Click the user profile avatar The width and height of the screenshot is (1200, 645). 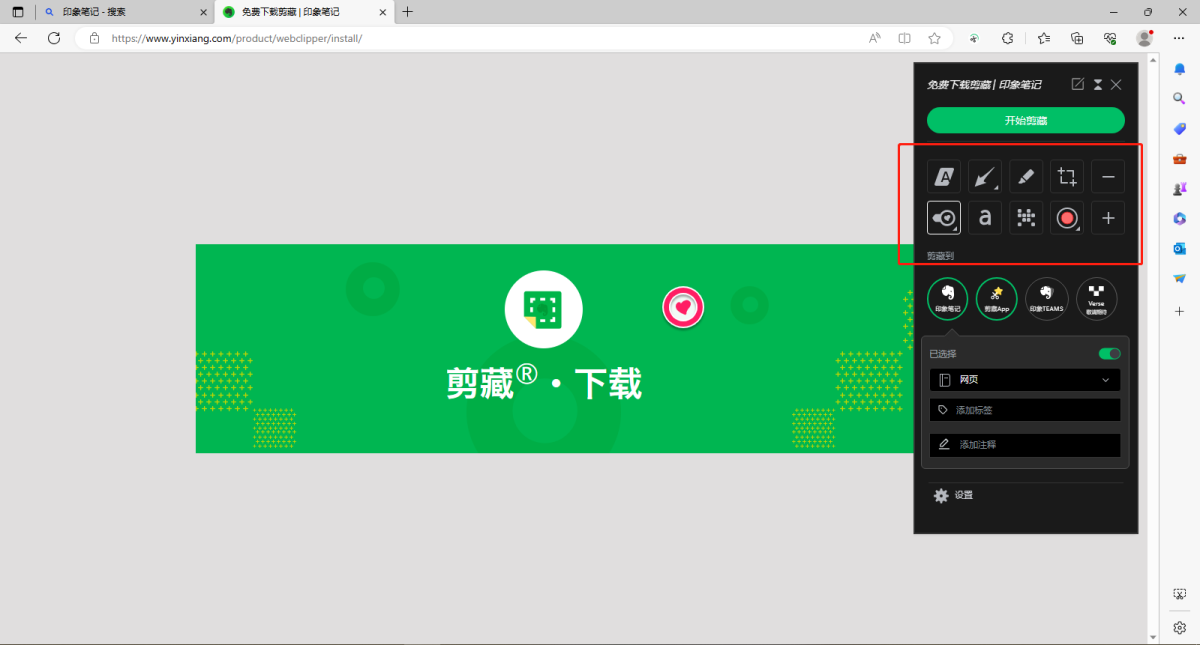click(1145, 38)
